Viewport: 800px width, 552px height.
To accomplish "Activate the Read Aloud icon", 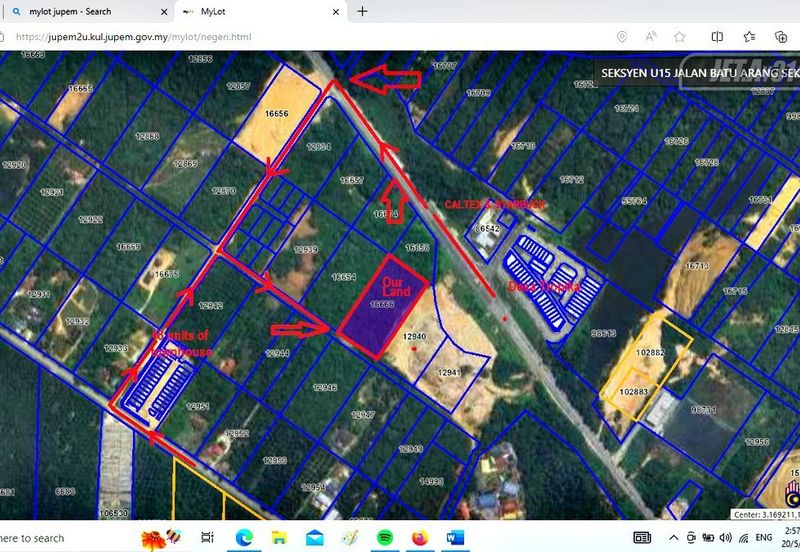I will [651, 37].
